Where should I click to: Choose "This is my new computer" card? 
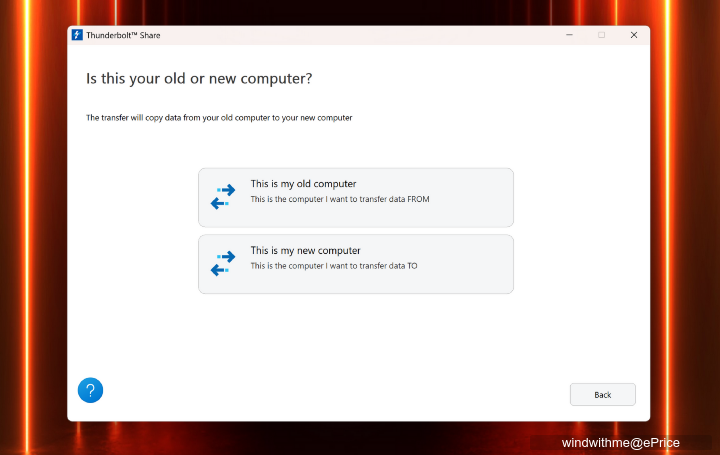(356, 264)
